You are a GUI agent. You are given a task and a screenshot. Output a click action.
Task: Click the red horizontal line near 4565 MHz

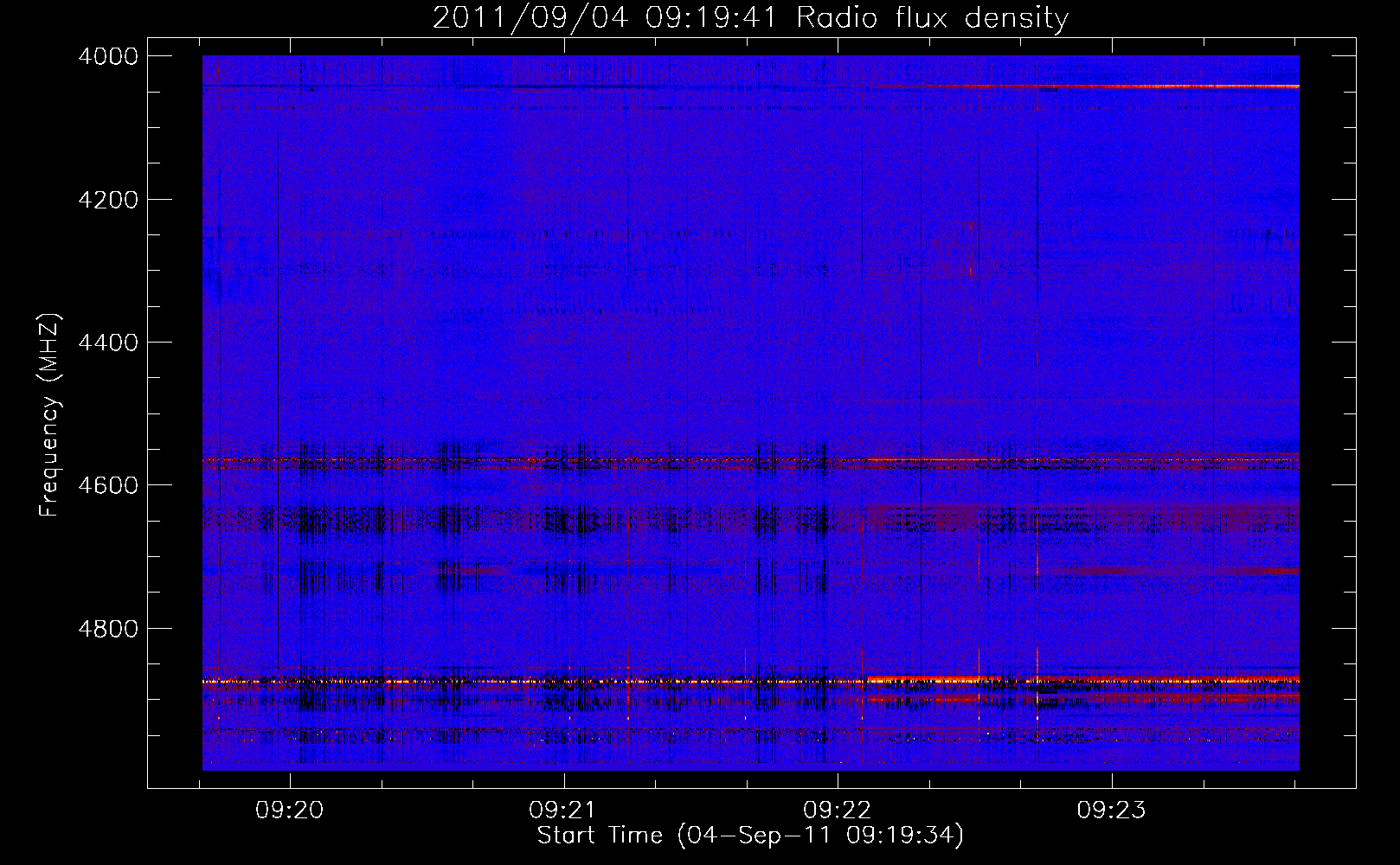tap(750, 459)
